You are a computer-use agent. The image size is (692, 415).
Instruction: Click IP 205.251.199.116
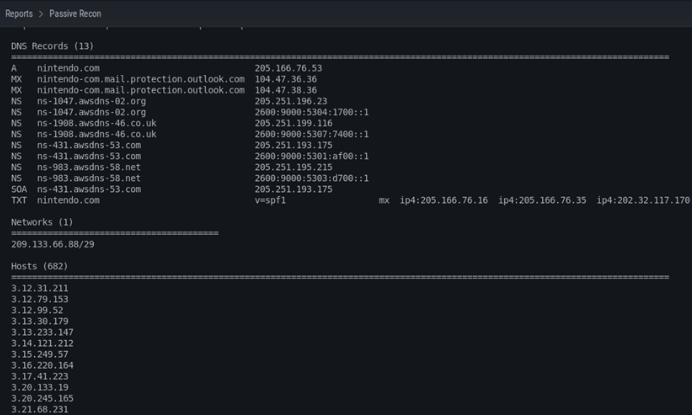(293, 123)
